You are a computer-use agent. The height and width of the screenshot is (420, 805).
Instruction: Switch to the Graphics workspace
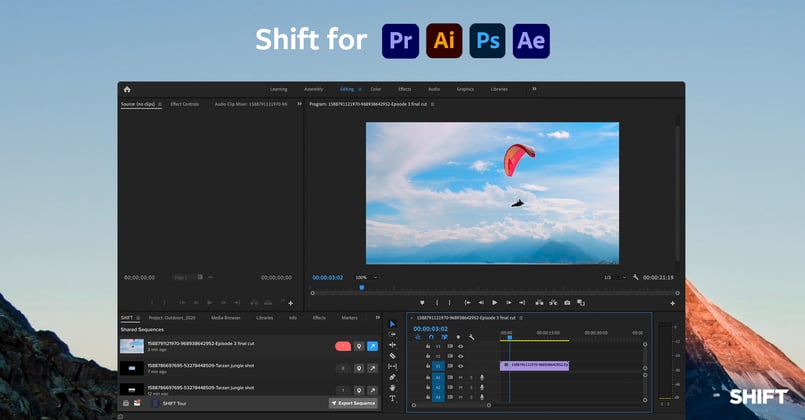[465, 89]
